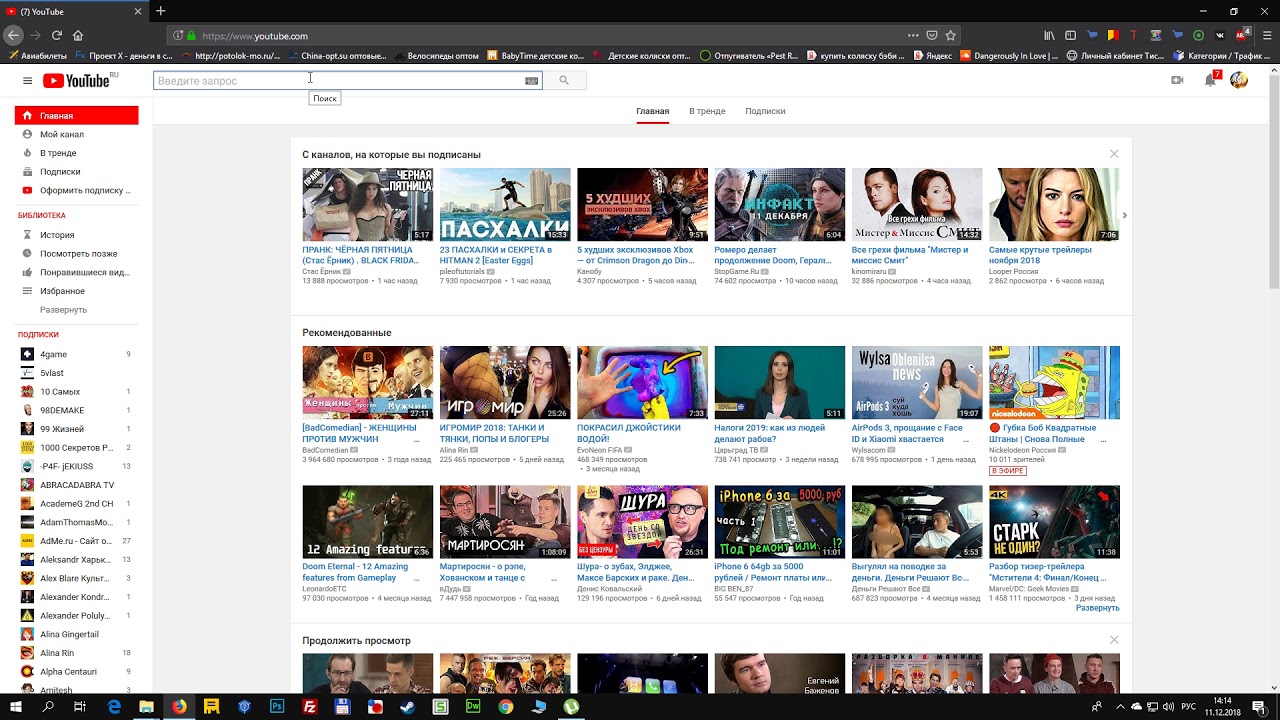Open the 4game subscription channel
This screenshot has width=1280, height=720.
(x=77, y=354)
